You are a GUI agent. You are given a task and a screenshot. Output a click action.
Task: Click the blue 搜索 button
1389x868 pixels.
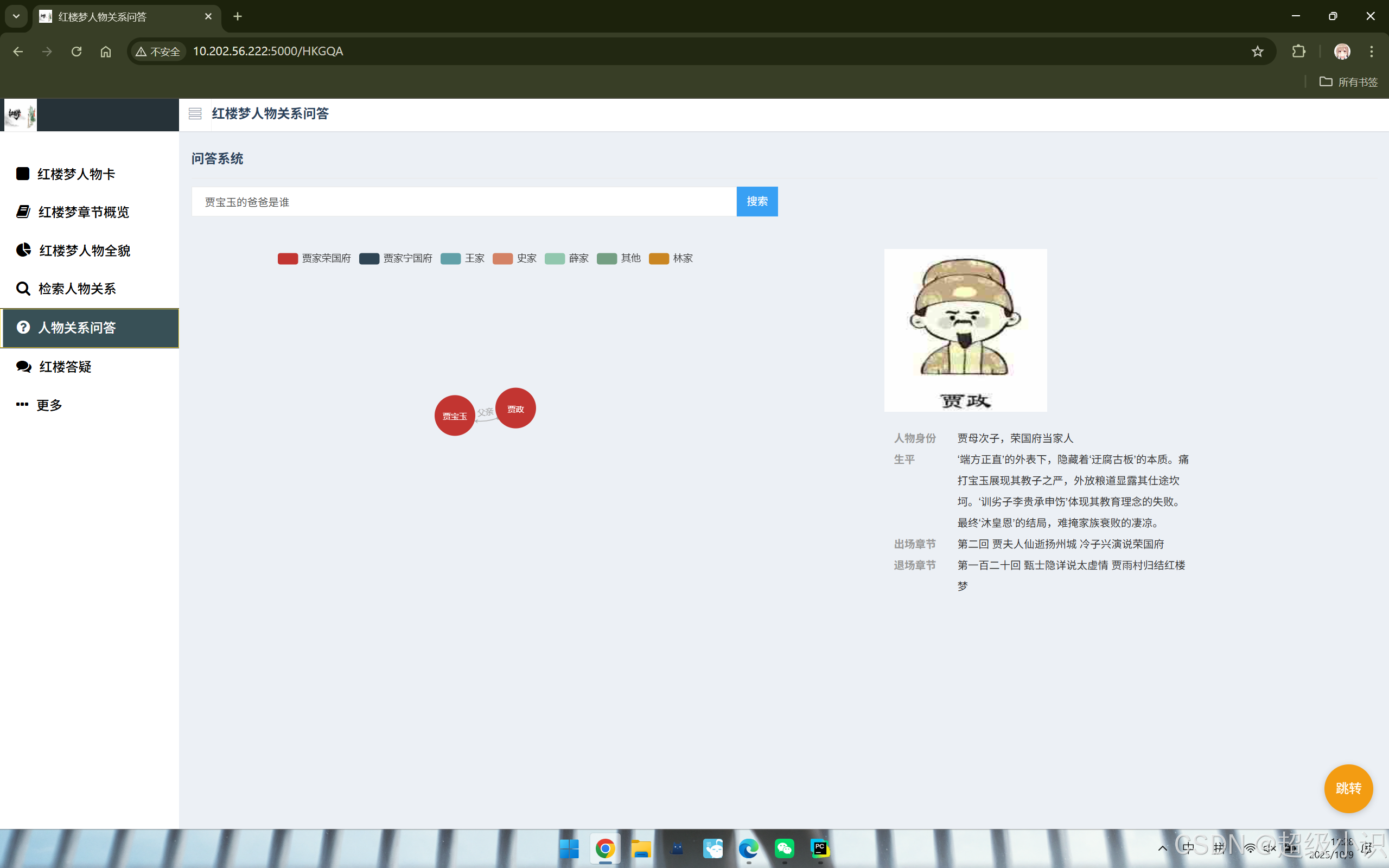(x=756, y=201)
